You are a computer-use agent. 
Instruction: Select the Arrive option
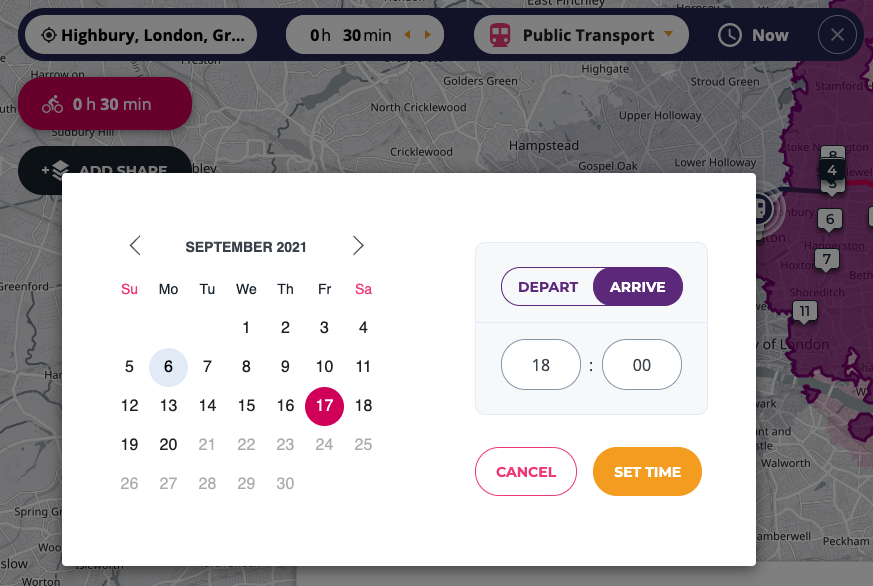(637, 287)
